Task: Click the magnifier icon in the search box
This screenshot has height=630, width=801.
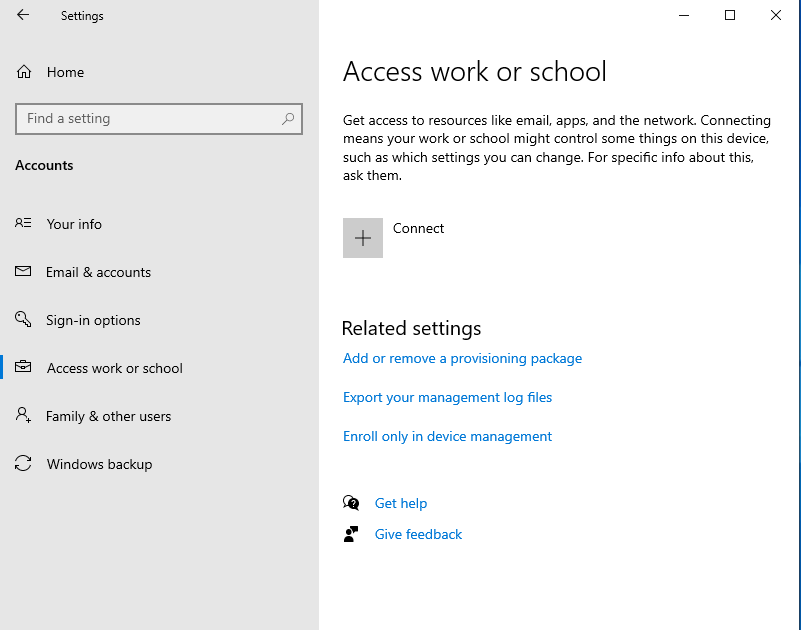Action: [288, 119]
